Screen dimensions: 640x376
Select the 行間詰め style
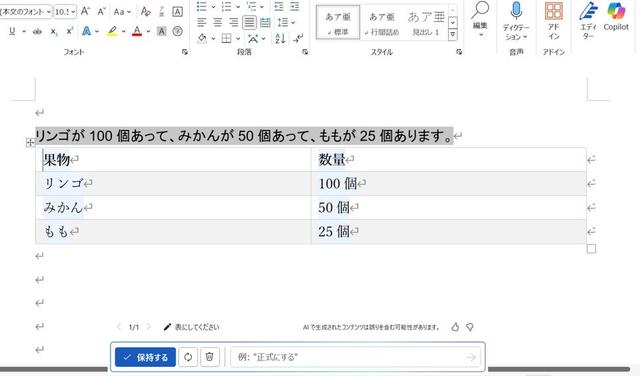click(382, 22)
